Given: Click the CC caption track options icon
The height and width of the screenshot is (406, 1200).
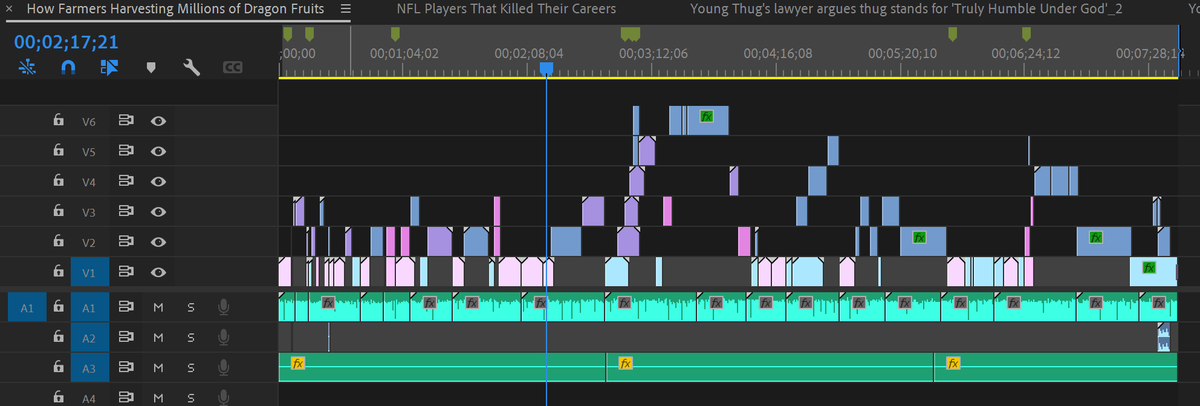Looking at the screenshot, I should [x=232, y=68].
